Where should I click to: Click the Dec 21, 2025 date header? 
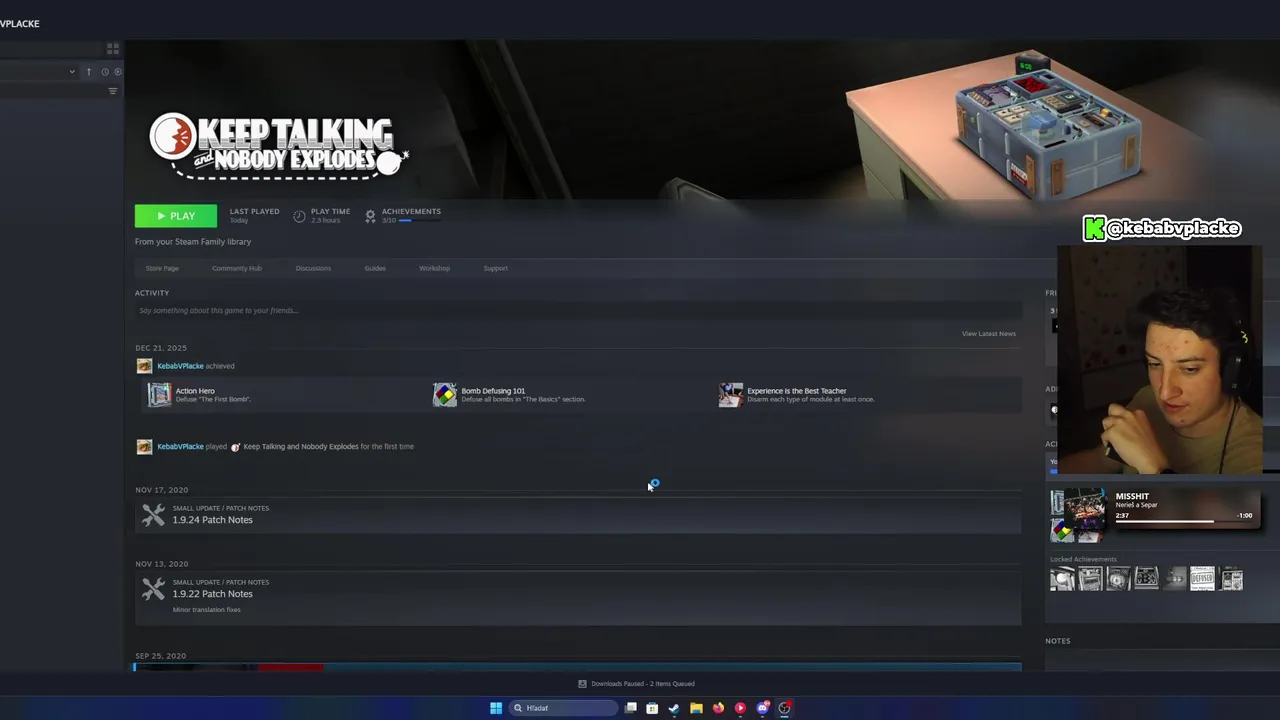point(161,348)
